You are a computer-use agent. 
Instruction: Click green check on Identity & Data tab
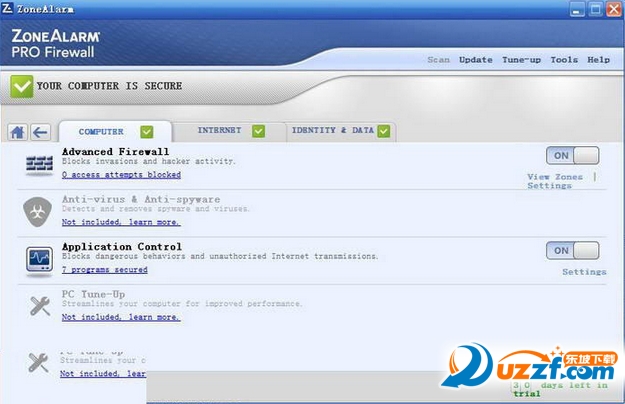[384, 131]
